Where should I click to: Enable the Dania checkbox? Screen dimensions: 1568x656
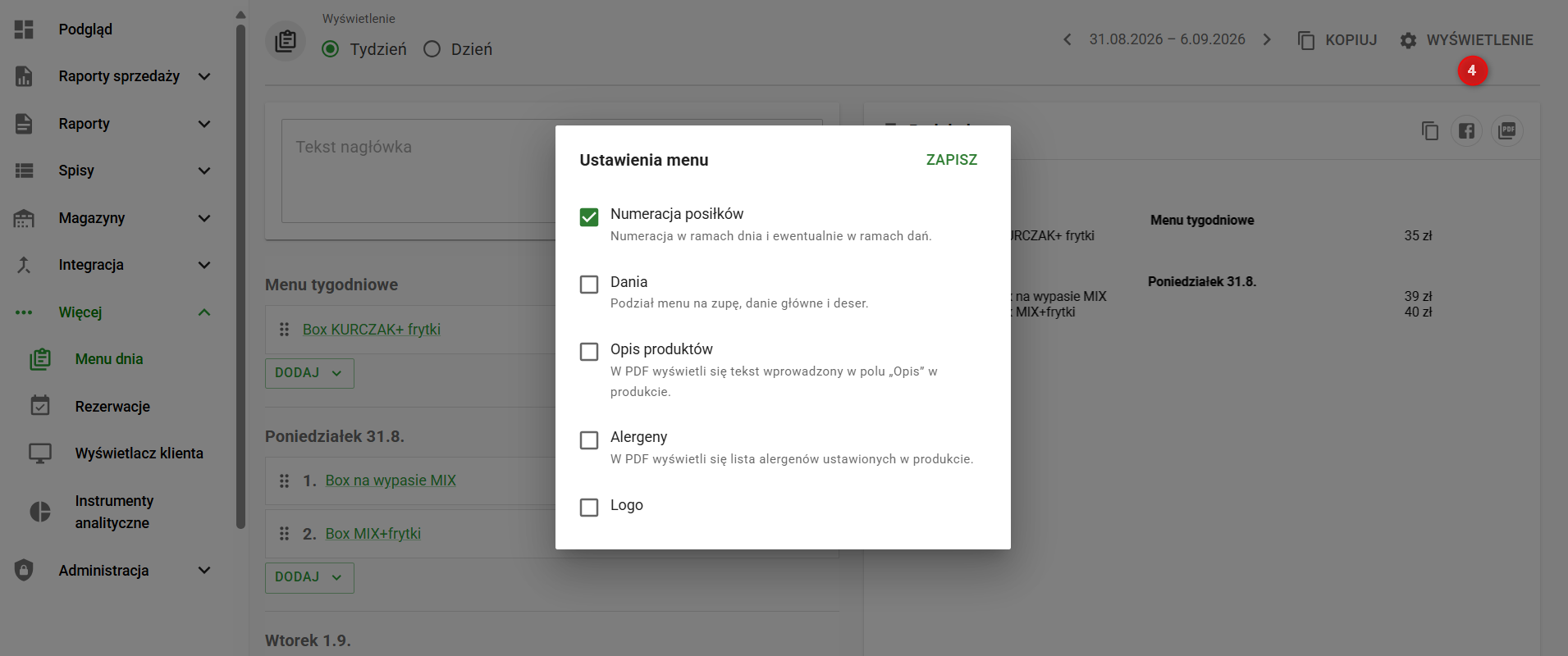pyautogui.click(x=589, y=285)
